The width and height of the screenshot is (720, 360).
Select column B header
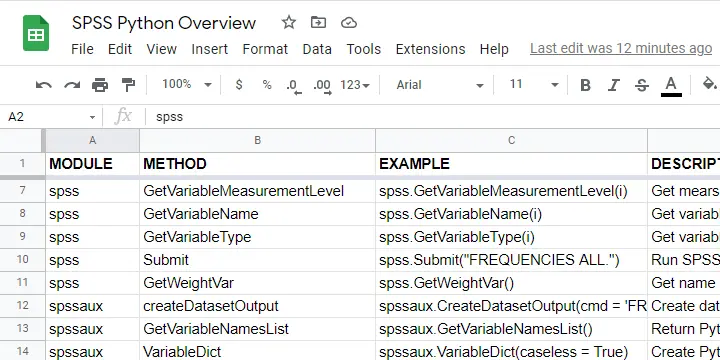click(x=257, y=141)
